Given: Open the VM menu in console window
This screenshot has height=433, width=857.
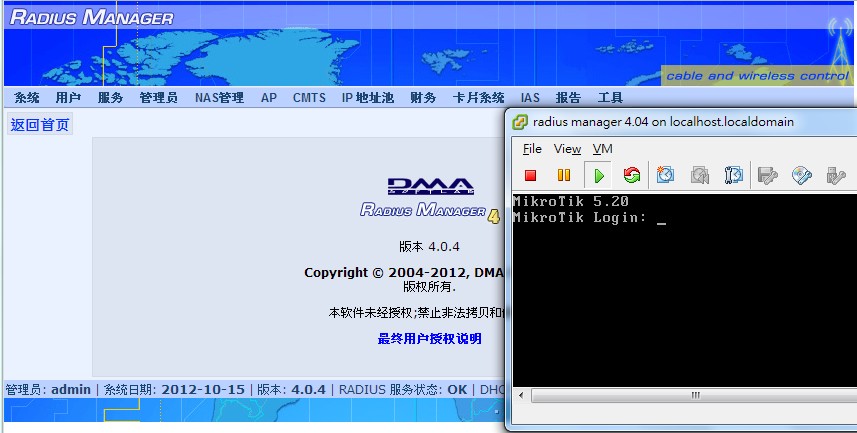Looking at the screenshot, I should click(x=602, y=149).
